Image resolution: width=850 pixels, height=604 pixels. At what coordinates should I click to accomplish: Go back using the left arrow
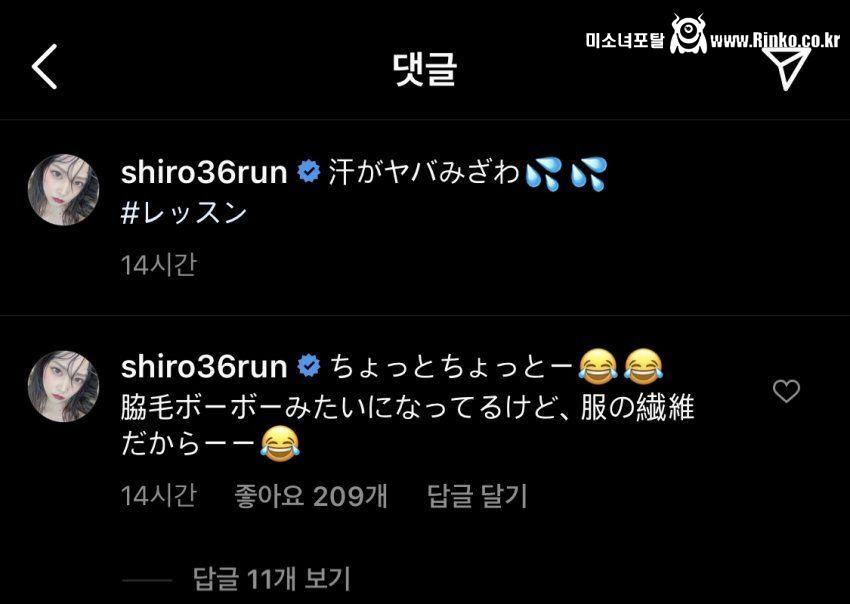[44, 67]
